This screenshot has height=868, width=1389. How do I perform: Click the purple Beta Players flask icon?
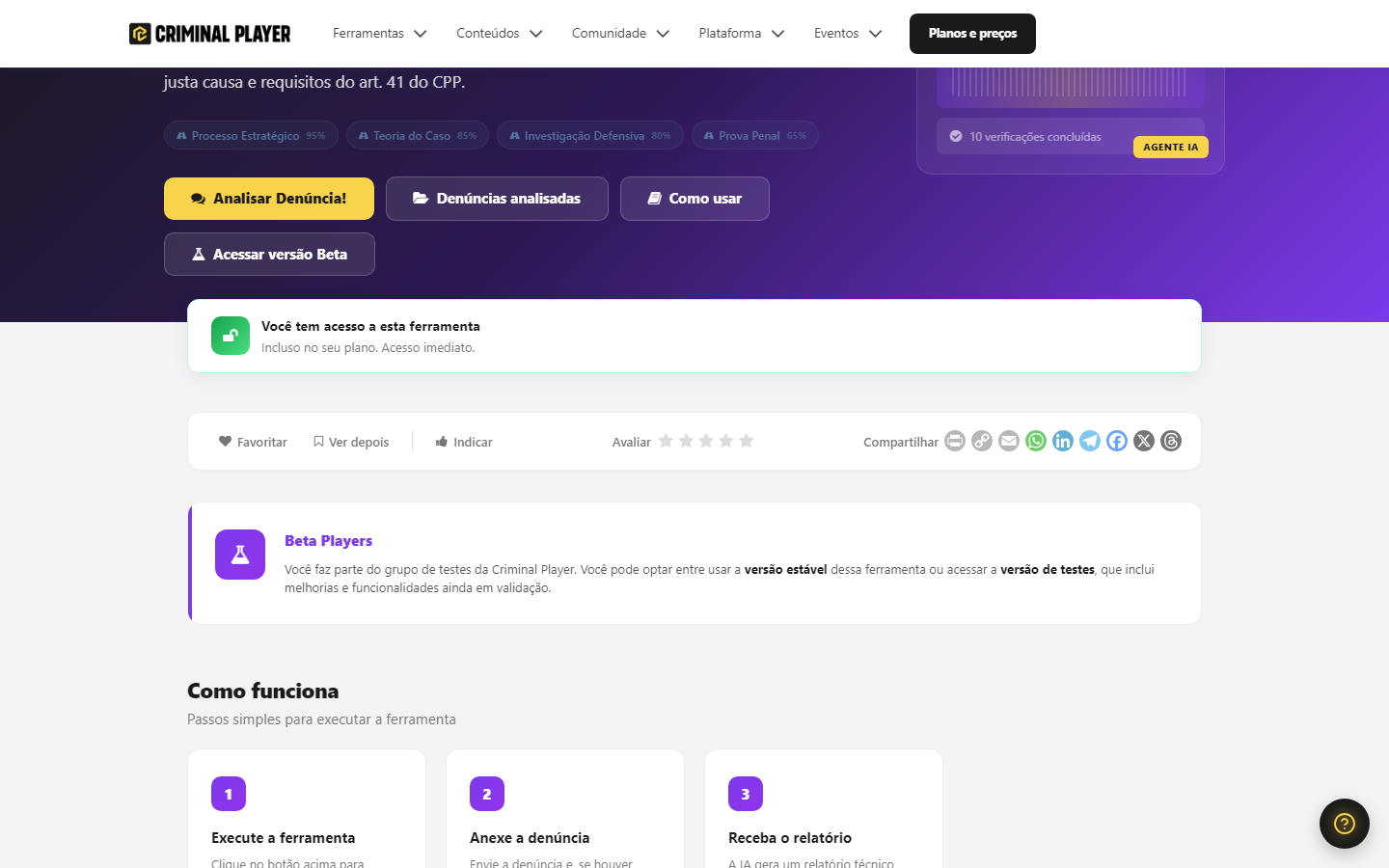coord(240,555)
